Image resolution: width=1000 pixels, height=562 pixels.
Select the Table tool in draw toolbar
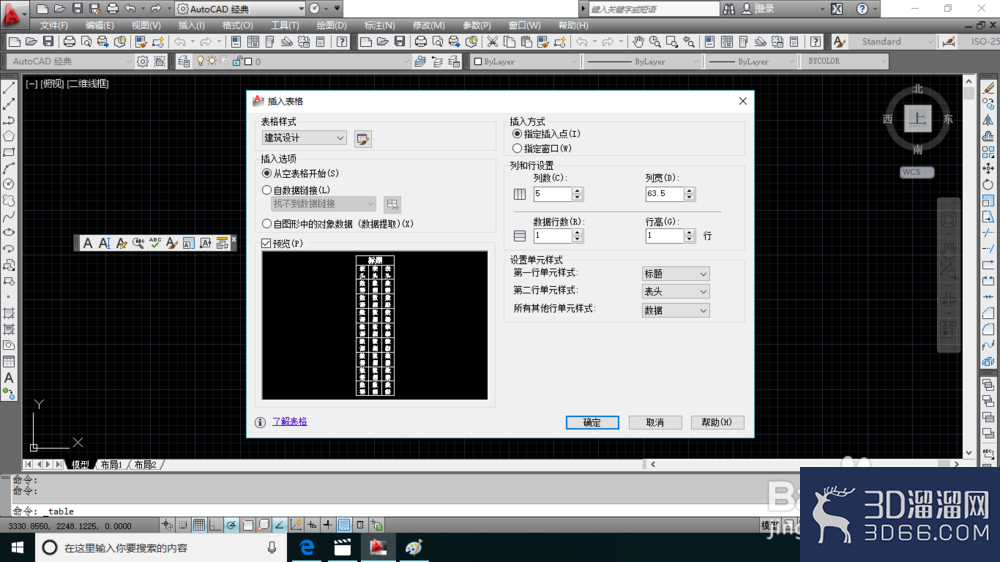(x=9, y=362)
